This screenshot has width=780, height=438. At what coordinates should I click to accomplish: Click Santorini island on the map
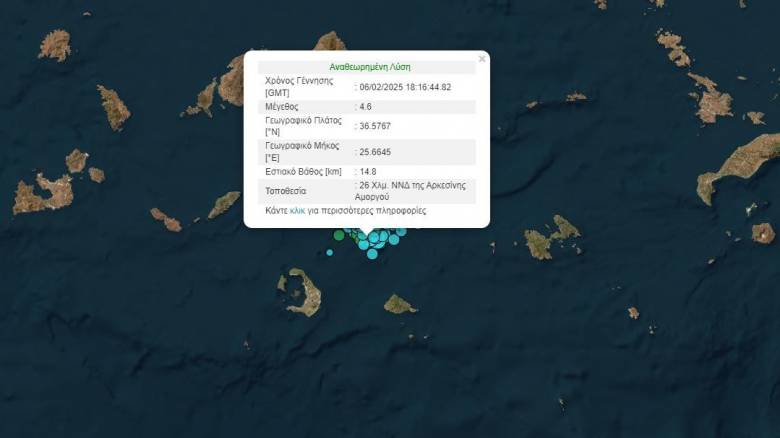301,291
